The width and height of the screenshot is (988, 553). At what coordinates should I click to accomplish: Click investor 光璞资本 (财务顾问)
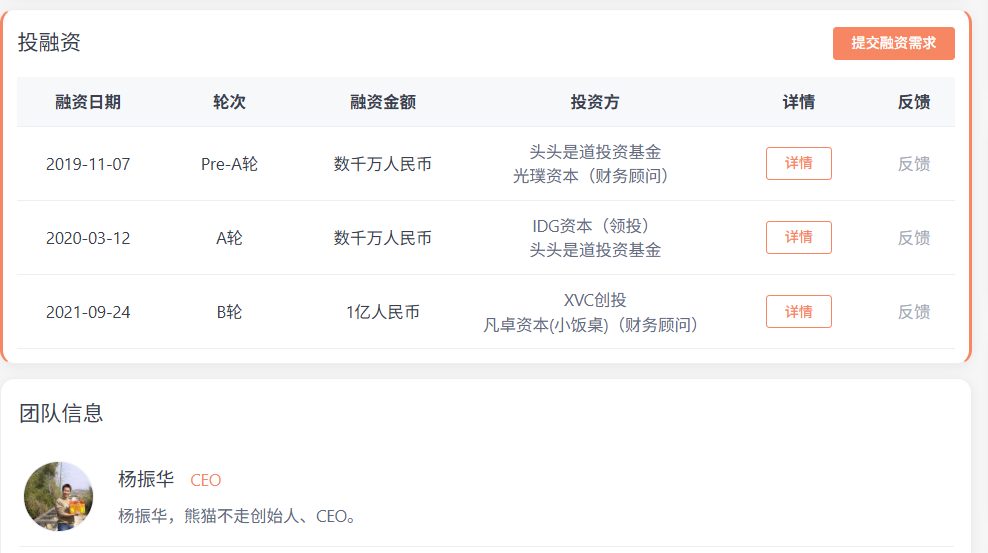(x=590, y=176)
